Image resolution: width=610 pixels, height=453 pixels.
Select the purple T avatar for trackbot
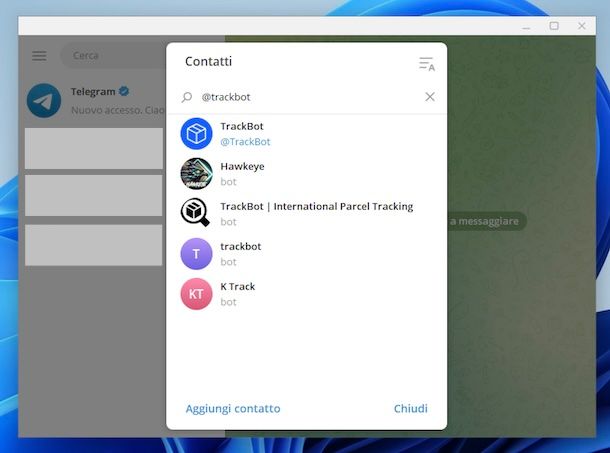(x=196, y=254)
